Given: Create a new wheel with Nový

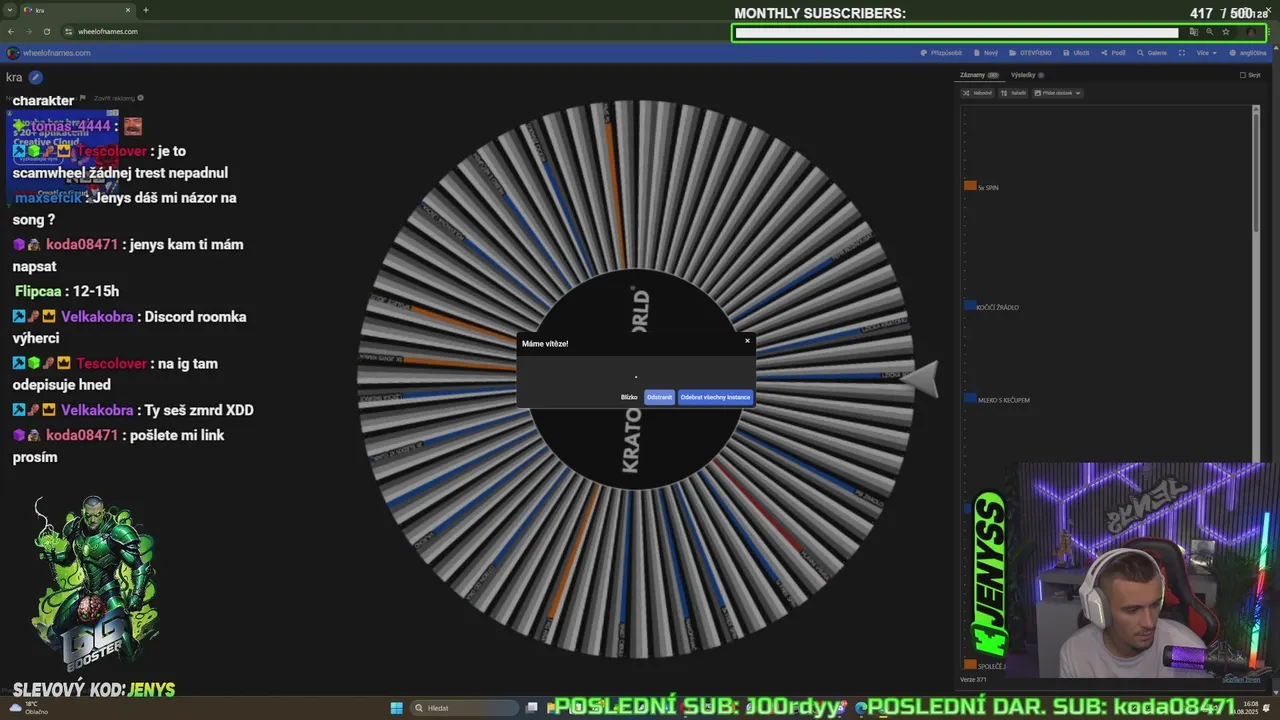Looking at the screenshot, I should [x=985, y=53].
